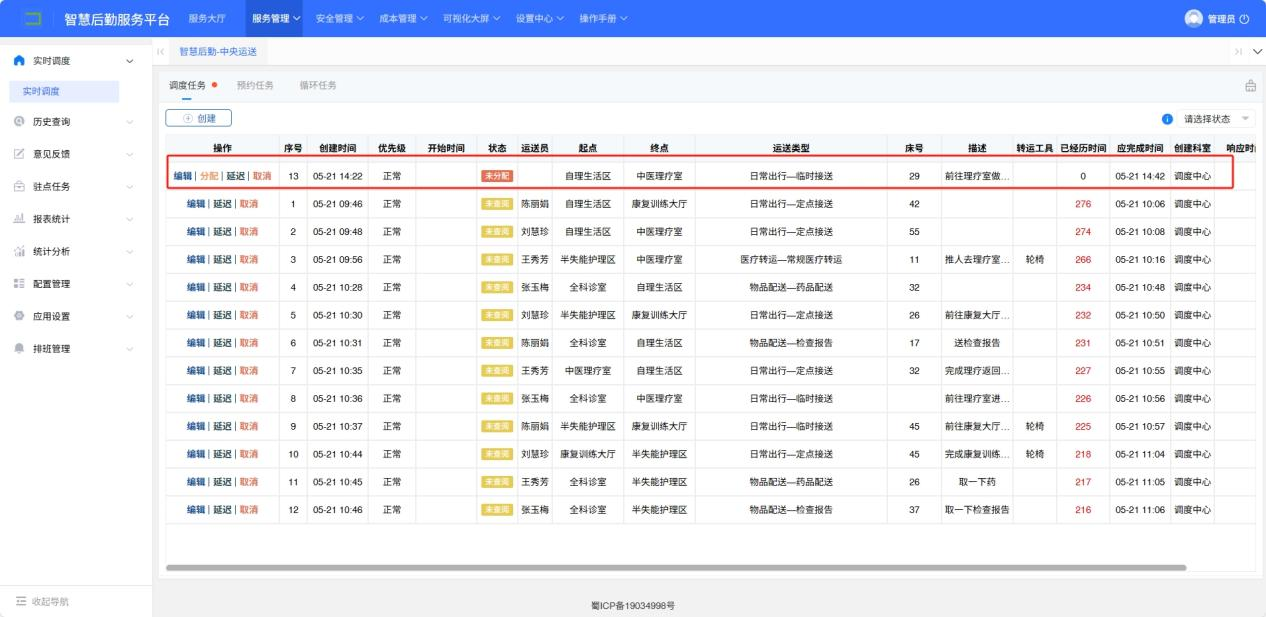Switch to the 循环任务 tab
Viewport: 1266px width, 617px height.
[x=318, y=85]
